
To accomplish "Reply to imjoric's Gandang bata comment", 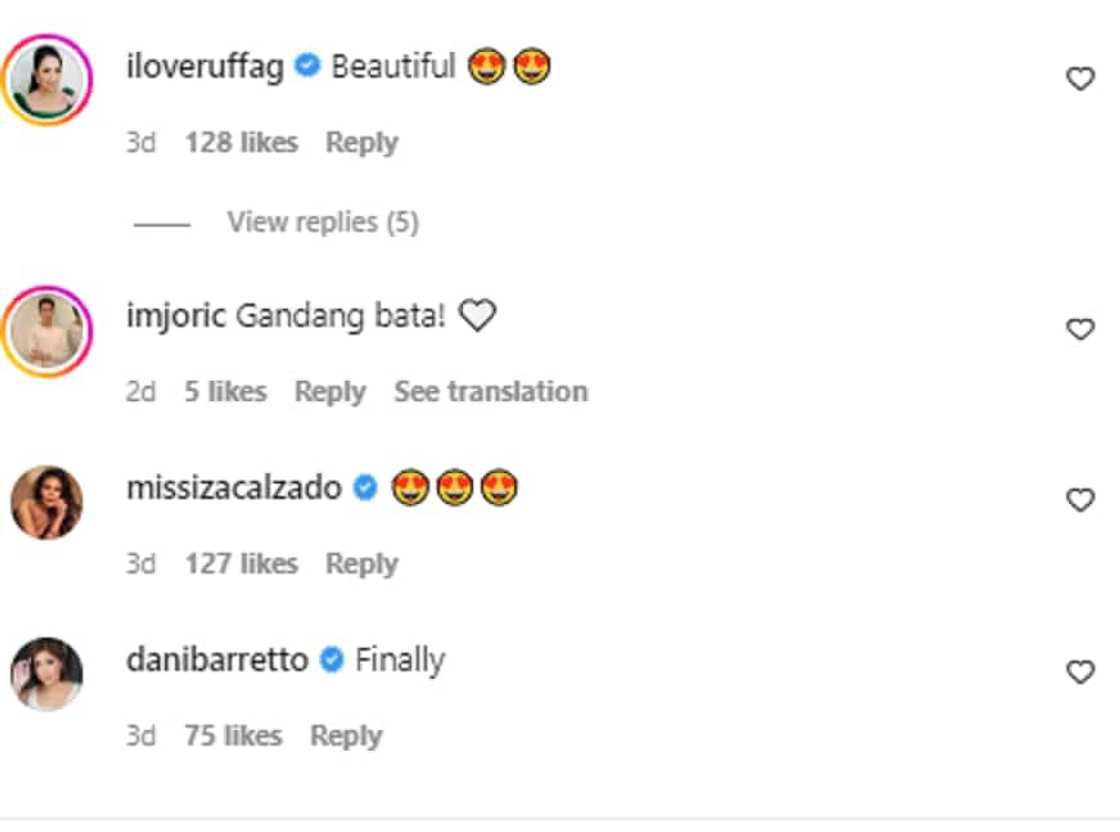I will click(330, 391).
